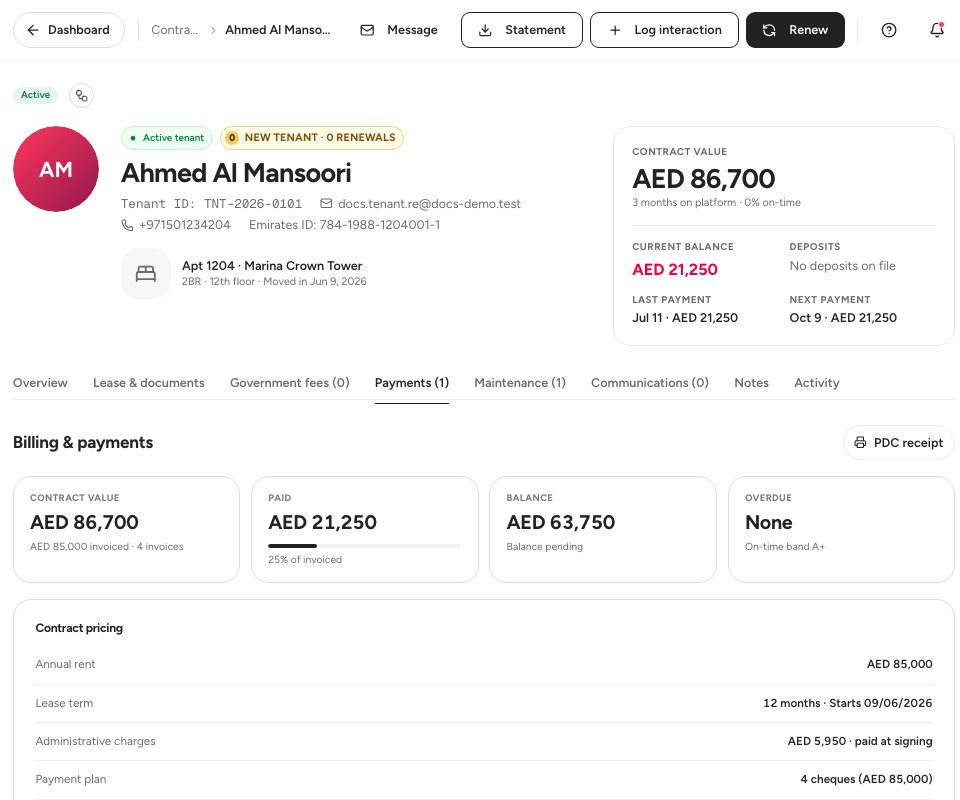Image resolution: width=960 pixels, height=800 pixels.
Task: Open the Contracts breadcrumb link
Action: 174,30
